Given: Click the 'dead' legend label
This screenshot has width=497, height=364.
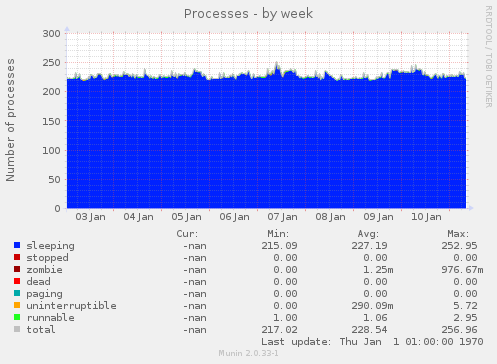Looking at the screenshot, I should [x=38, y=282].
